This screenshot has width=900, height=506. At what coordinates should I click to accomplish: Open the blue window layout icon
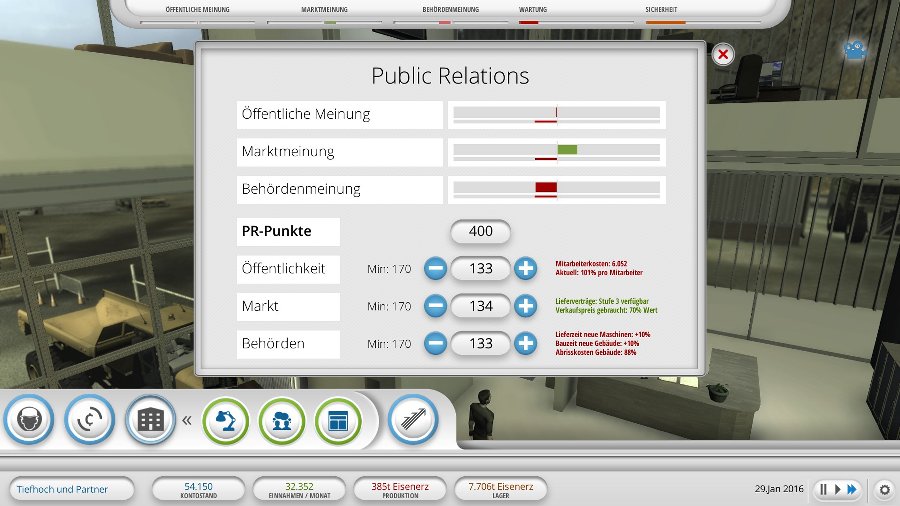[339, 420]
